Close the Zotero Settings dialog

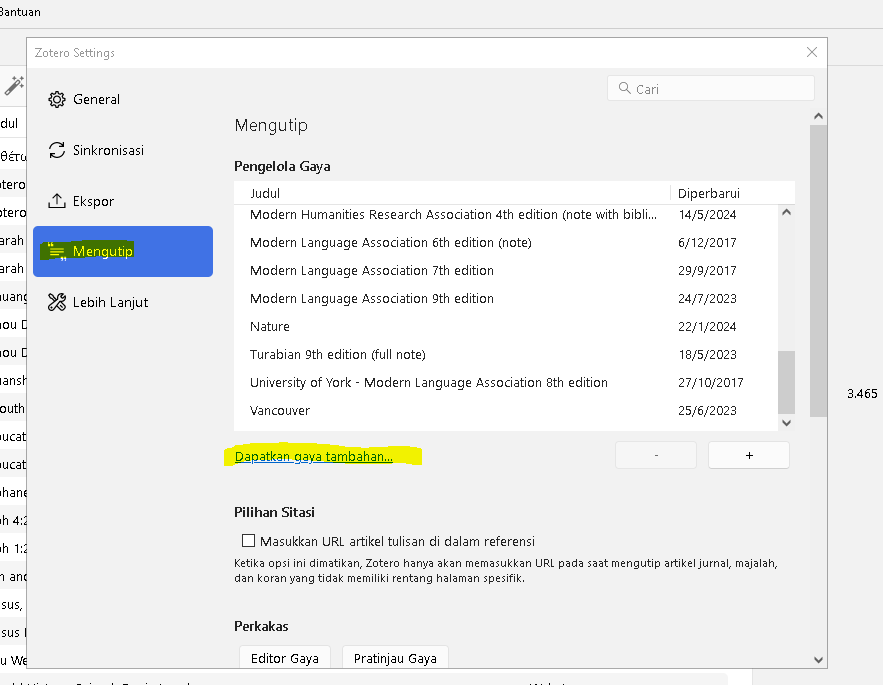coord(811,52)
